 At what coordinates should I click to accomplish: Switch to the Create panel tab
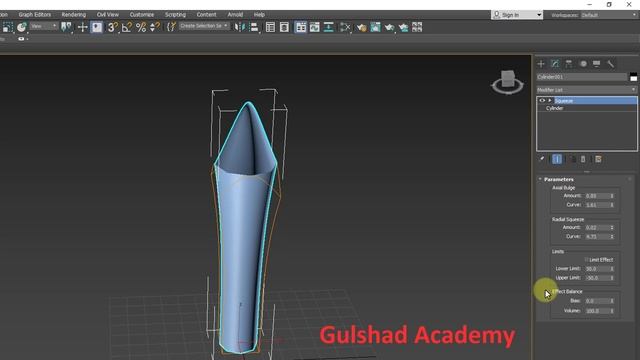point(541,64)
